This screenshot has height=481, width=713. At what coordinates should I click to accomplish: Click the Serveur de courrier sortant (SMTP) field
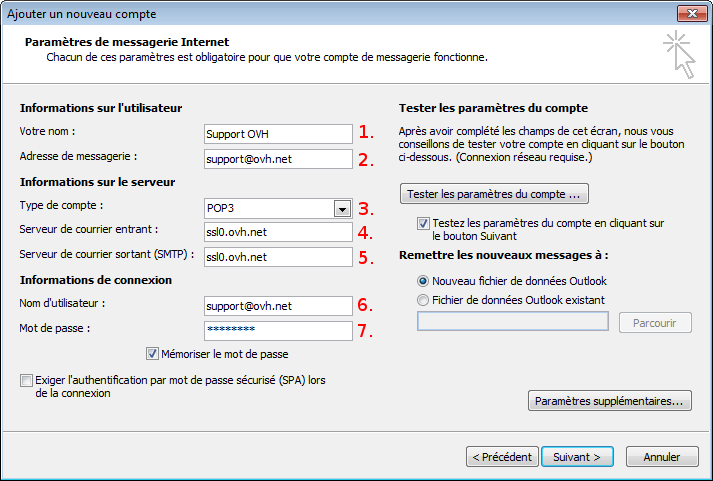pos(277,257)
